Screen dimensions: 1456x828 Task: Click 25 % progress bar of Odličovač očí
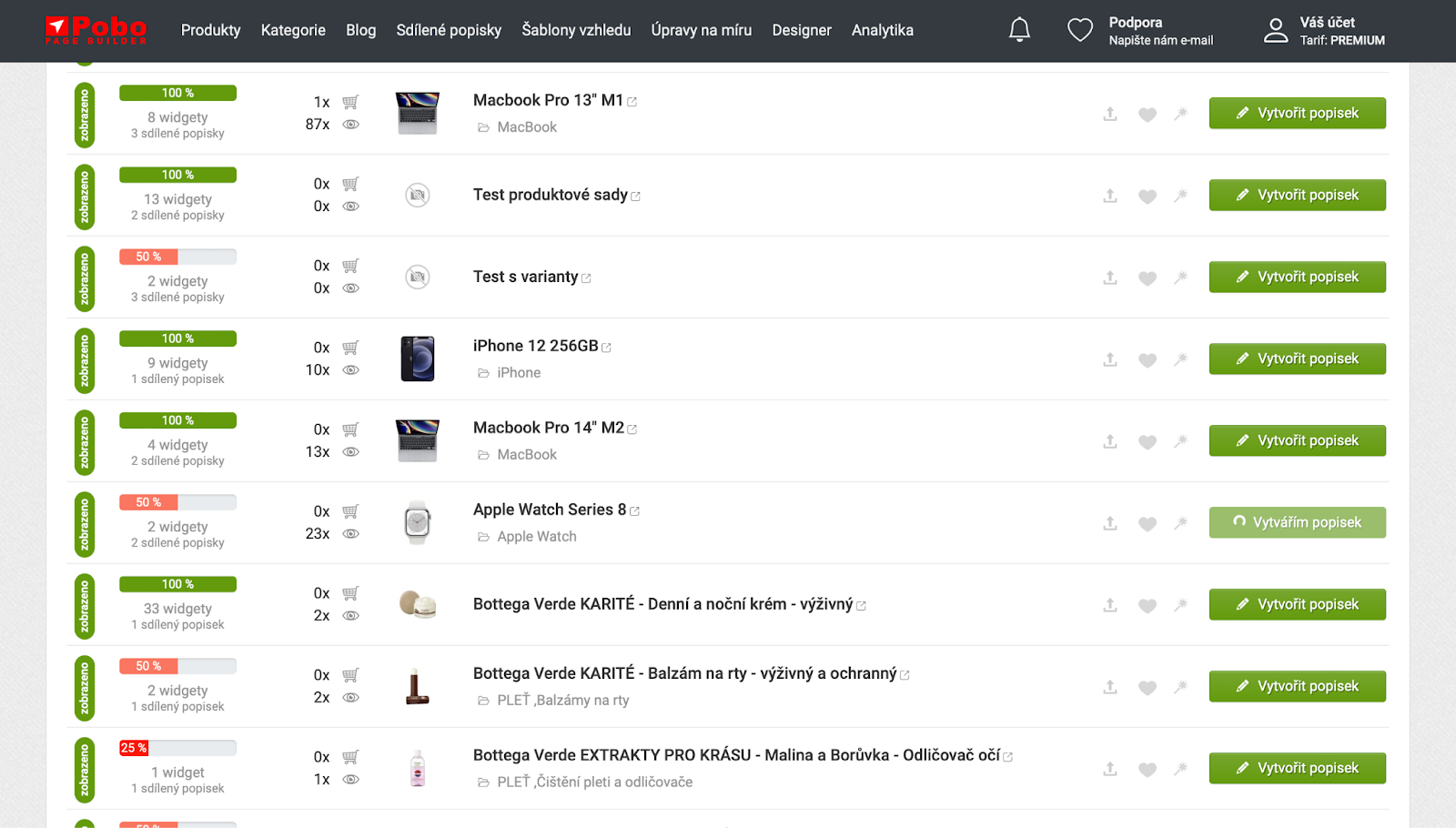[177, 748]
